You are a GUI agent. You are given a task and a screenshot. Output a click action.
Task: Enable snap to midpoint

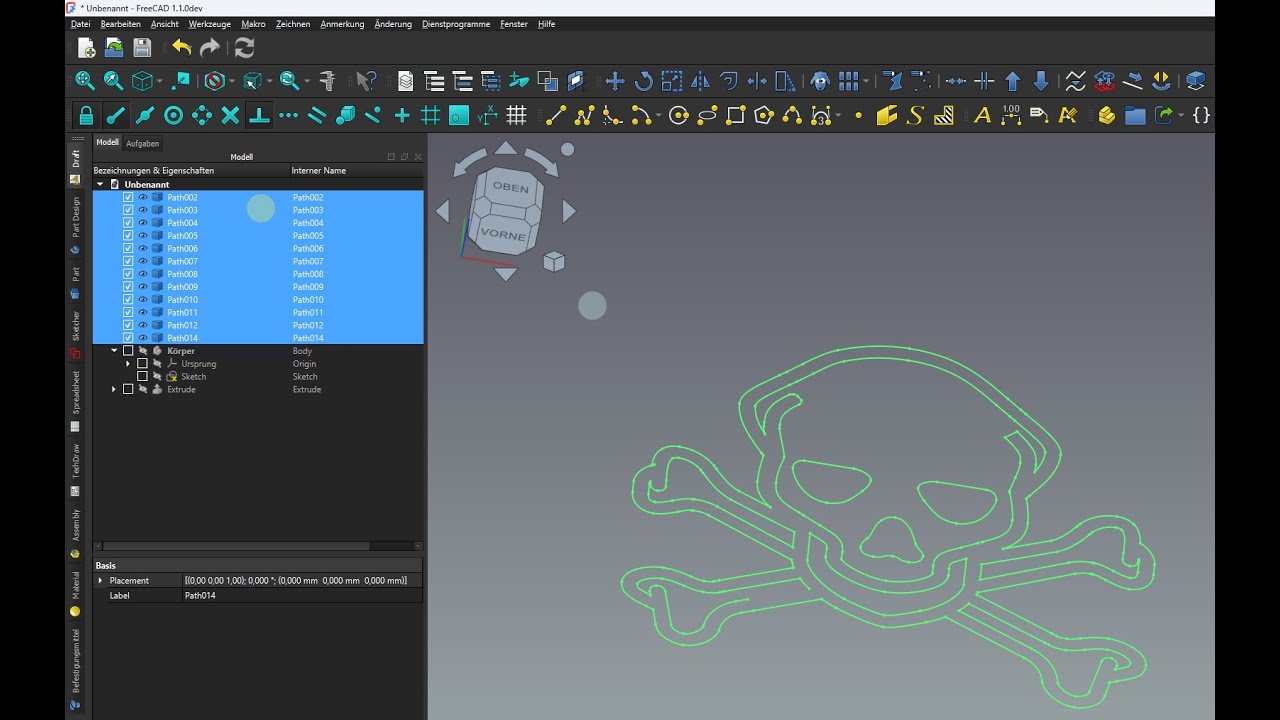click(x=144, y=115)
